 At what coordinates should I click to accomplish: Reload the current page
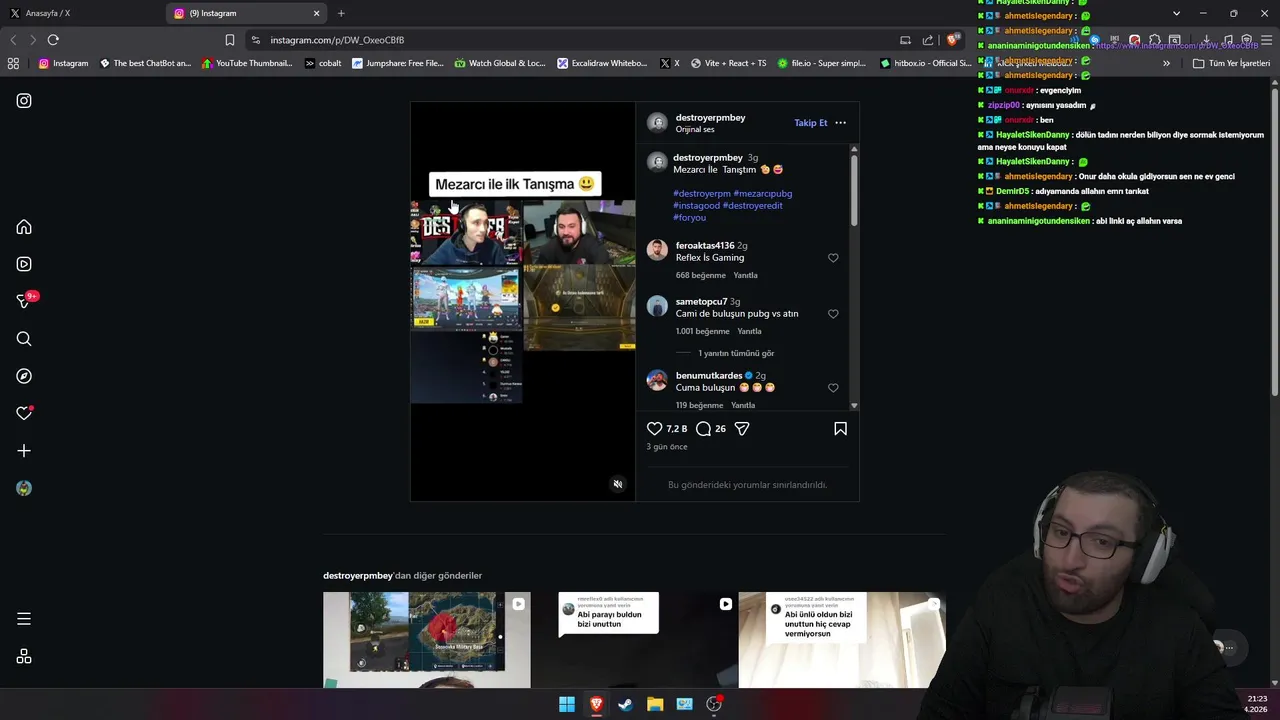click(x=53, y=40)
